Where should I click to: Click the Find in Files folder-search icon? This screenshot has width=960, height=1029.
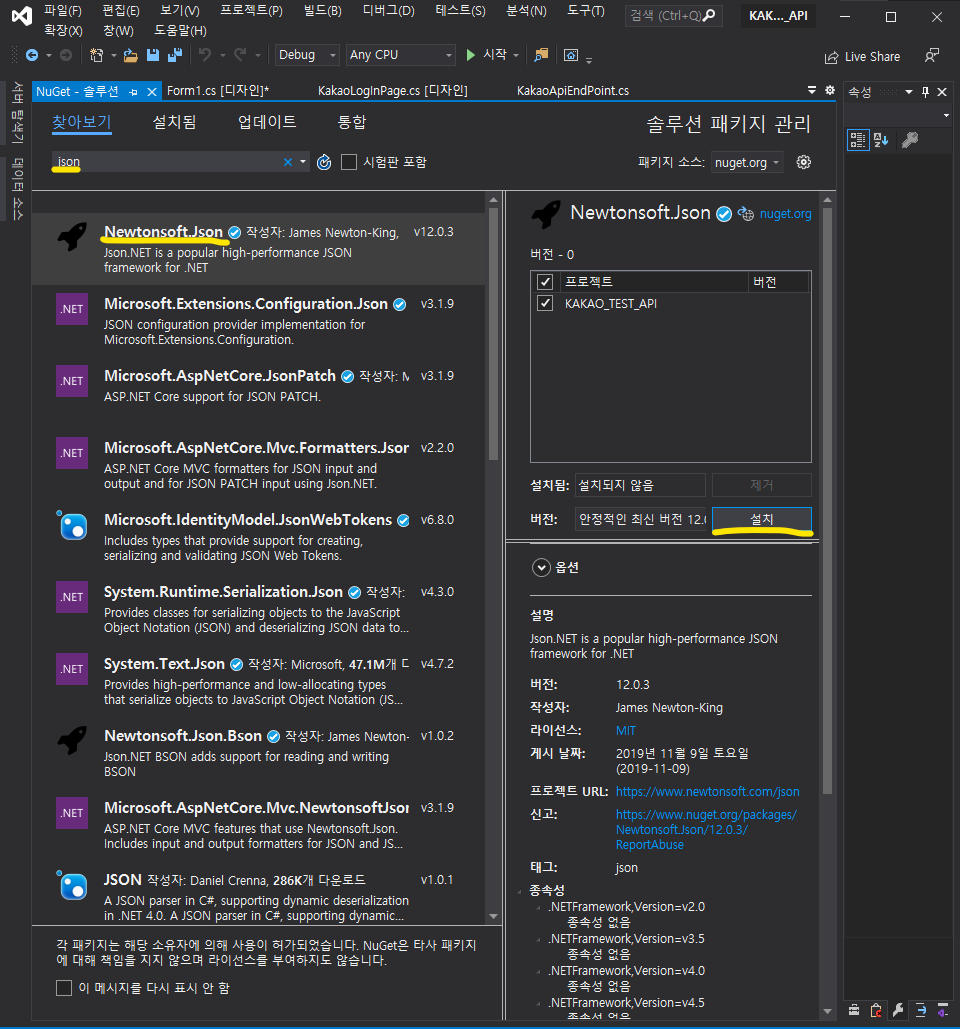click(541, 56)
